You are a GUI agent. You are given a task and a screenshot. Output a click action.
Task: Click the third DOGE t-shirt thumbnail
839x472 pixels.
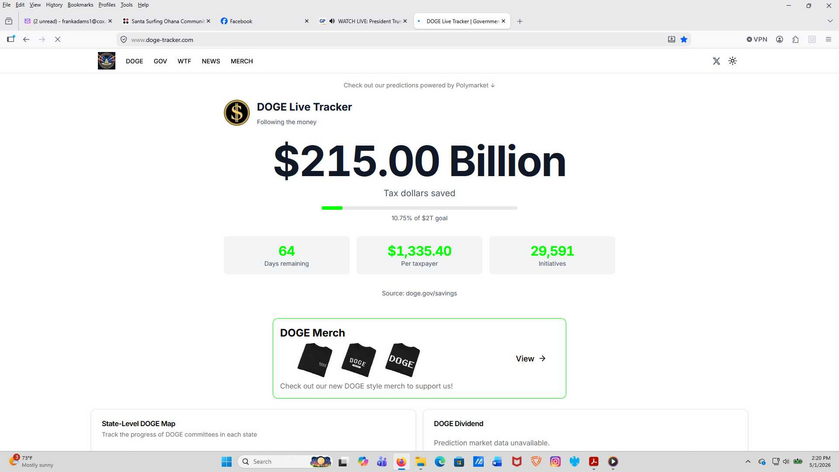pyautogui.click(x=402, y=360)
